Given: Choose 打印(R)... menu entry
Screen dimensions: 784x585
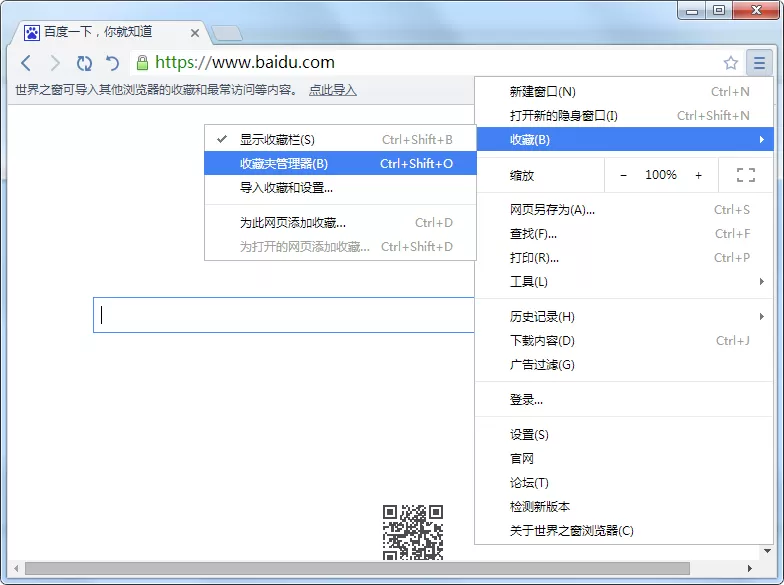Looking at the screenshot, I should [624, 258].
